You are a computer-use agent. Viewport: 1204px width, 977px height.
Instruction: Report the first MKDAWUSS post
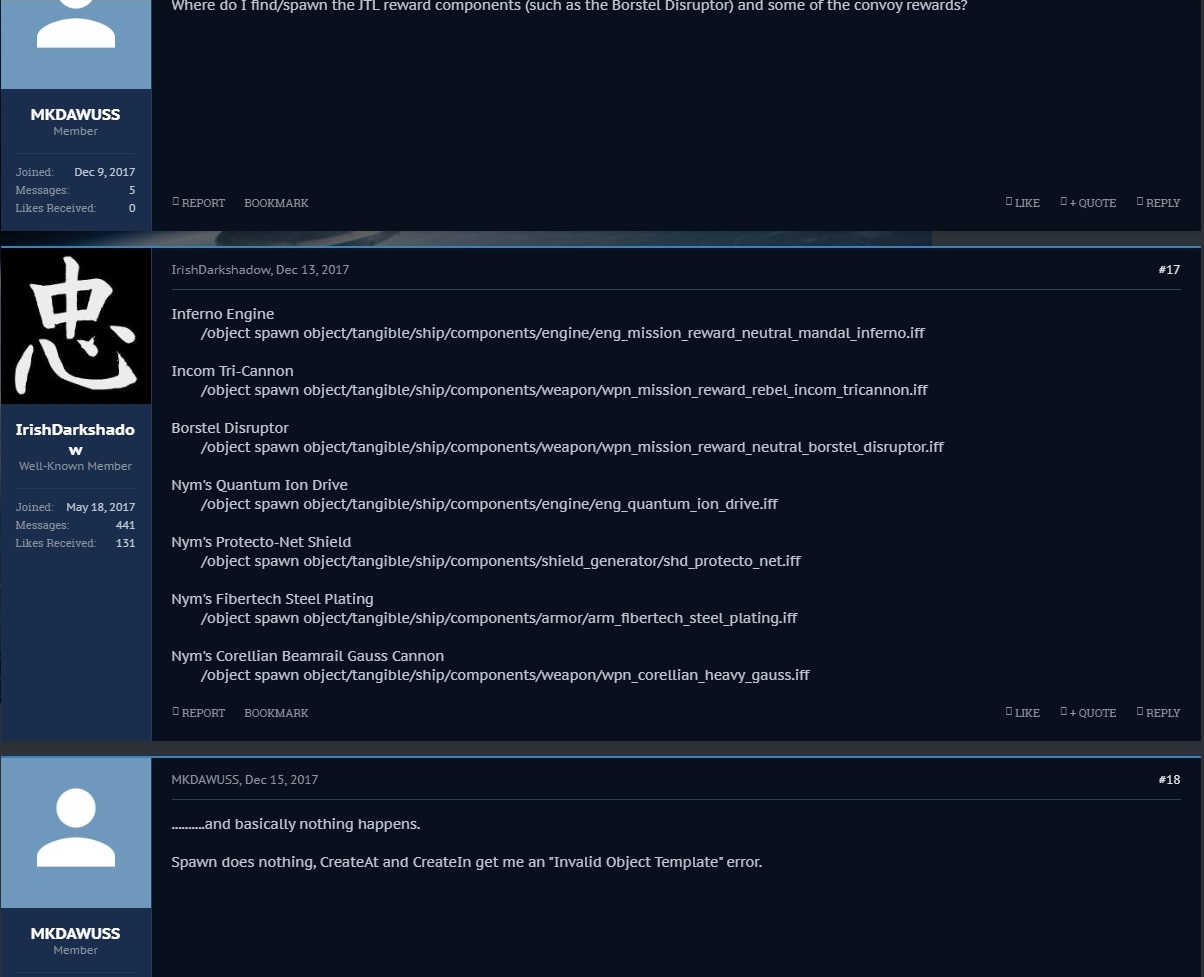click(199, 203)
